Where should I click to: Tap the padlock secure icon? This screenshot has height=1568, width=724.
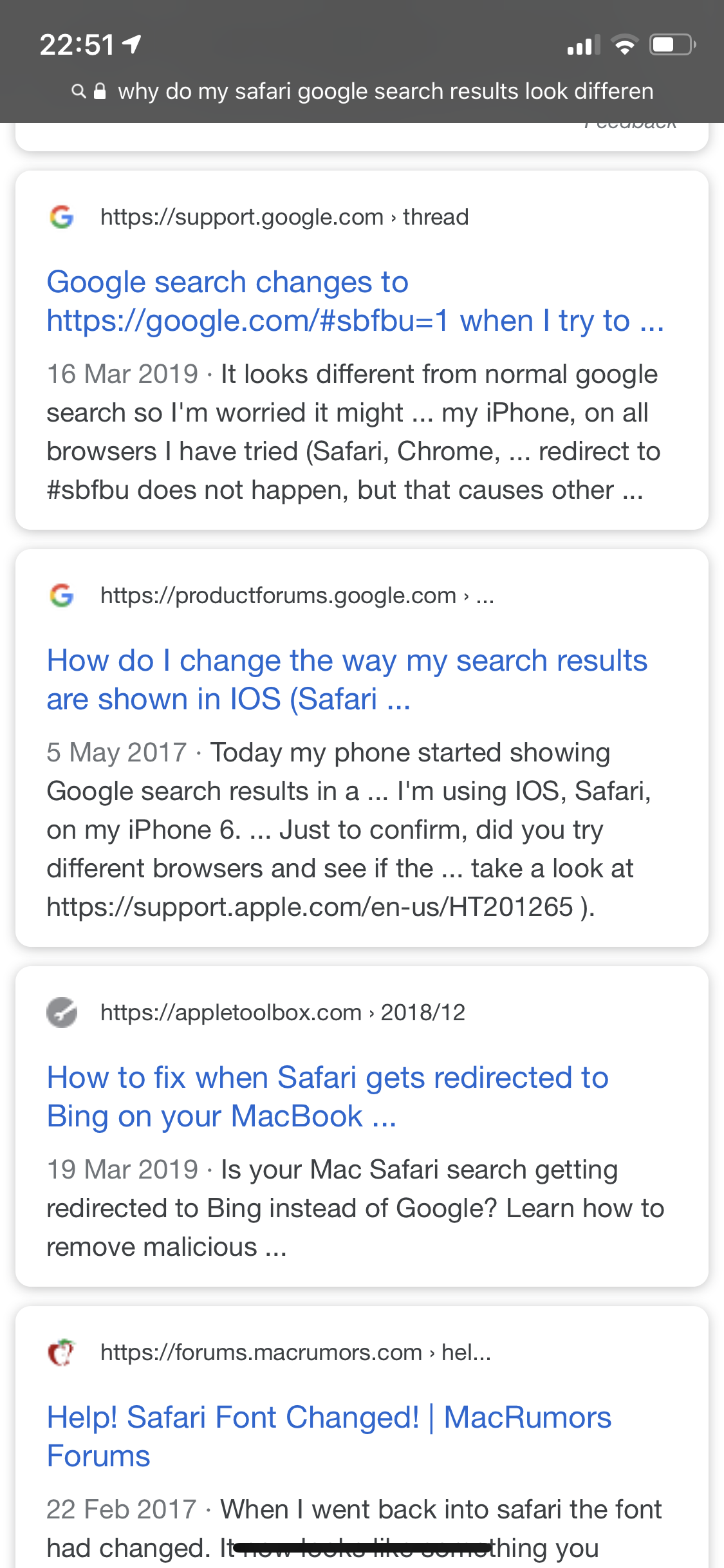click(x=100, y=91)
